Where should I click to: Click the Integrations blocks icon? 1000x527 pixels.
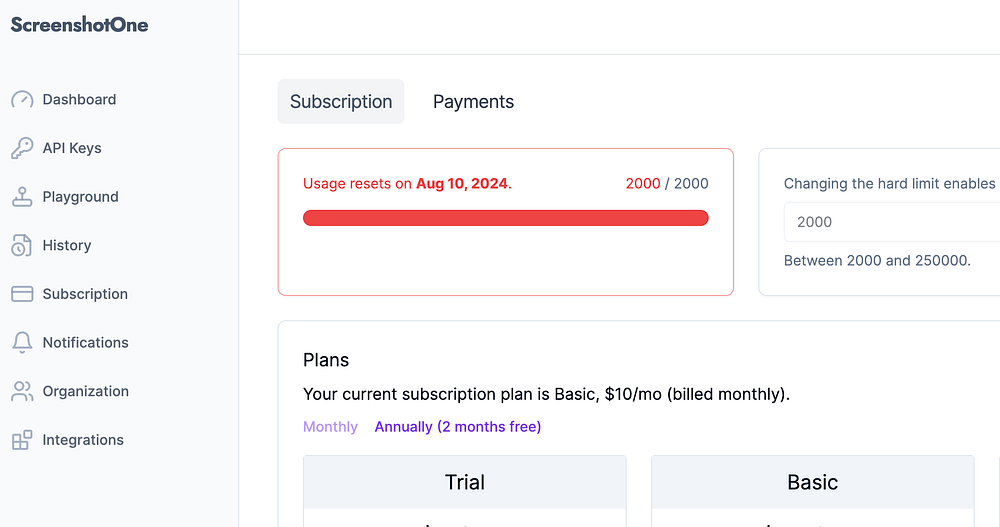coord(22,440)
